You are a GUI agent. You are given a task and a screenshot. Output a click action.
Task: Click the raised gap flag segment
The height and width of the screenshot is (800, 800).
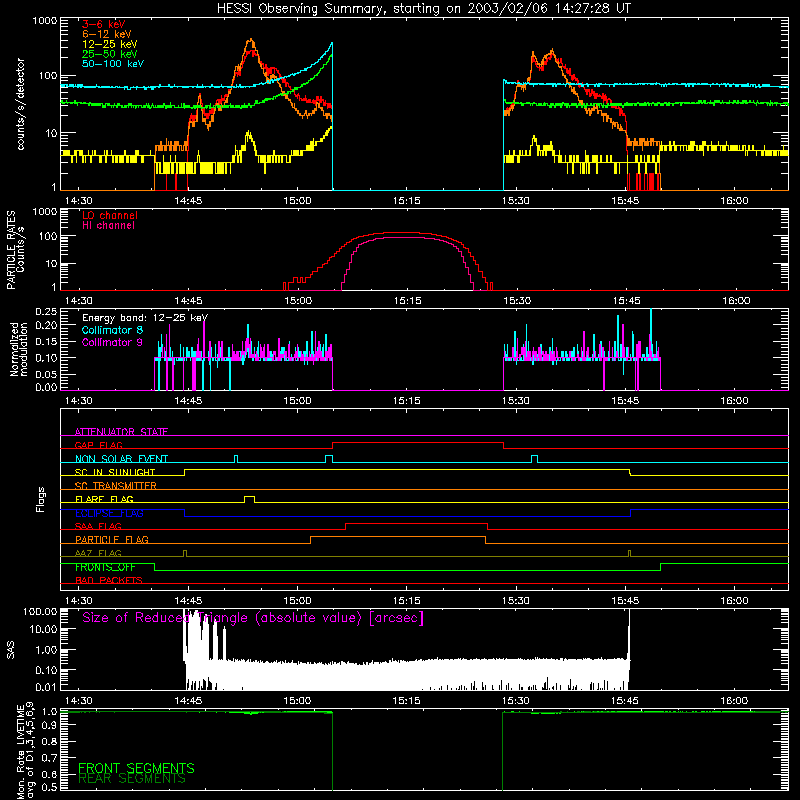(x=418, y=443)
